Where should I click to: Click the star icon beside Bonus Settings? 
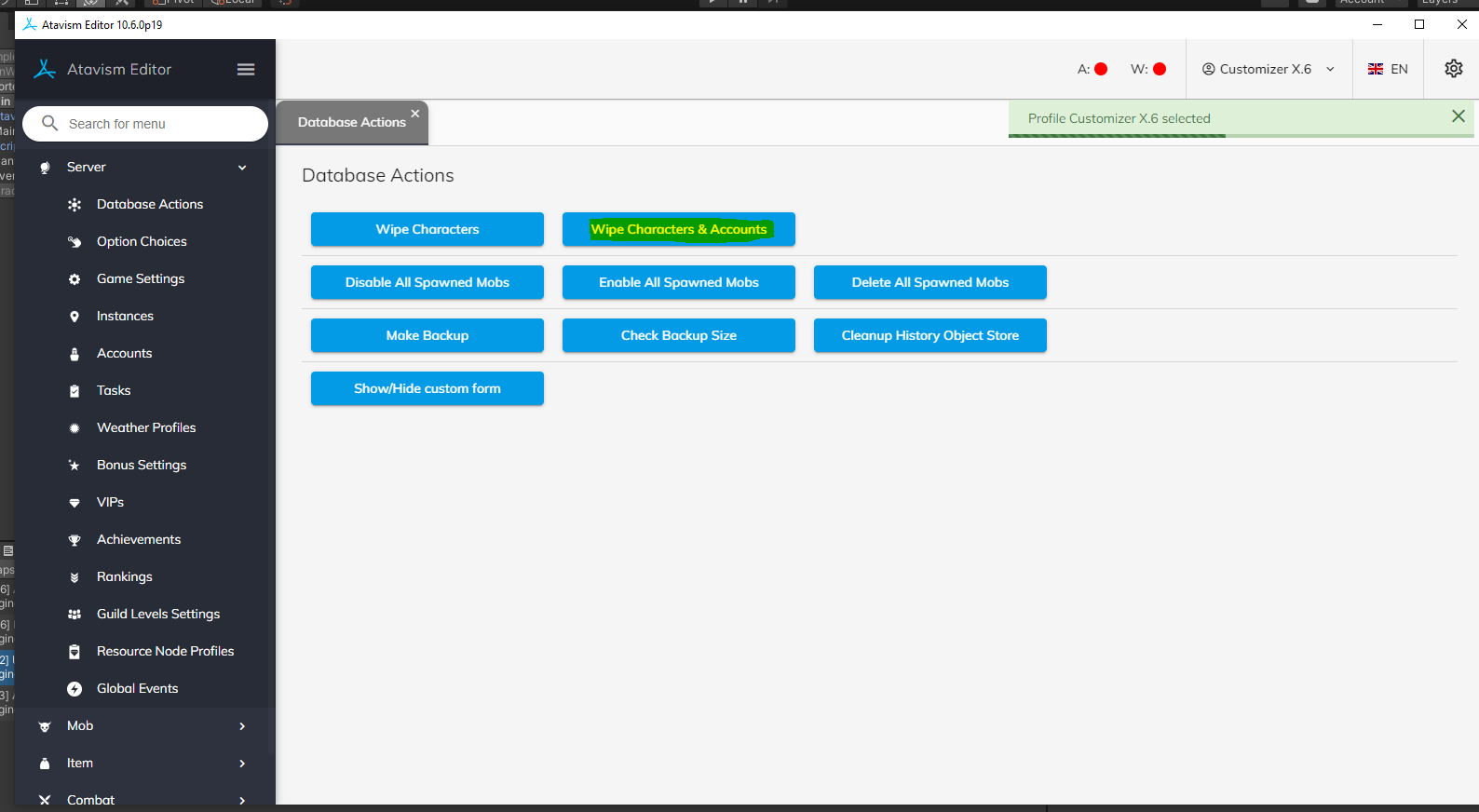coord(75,466)
